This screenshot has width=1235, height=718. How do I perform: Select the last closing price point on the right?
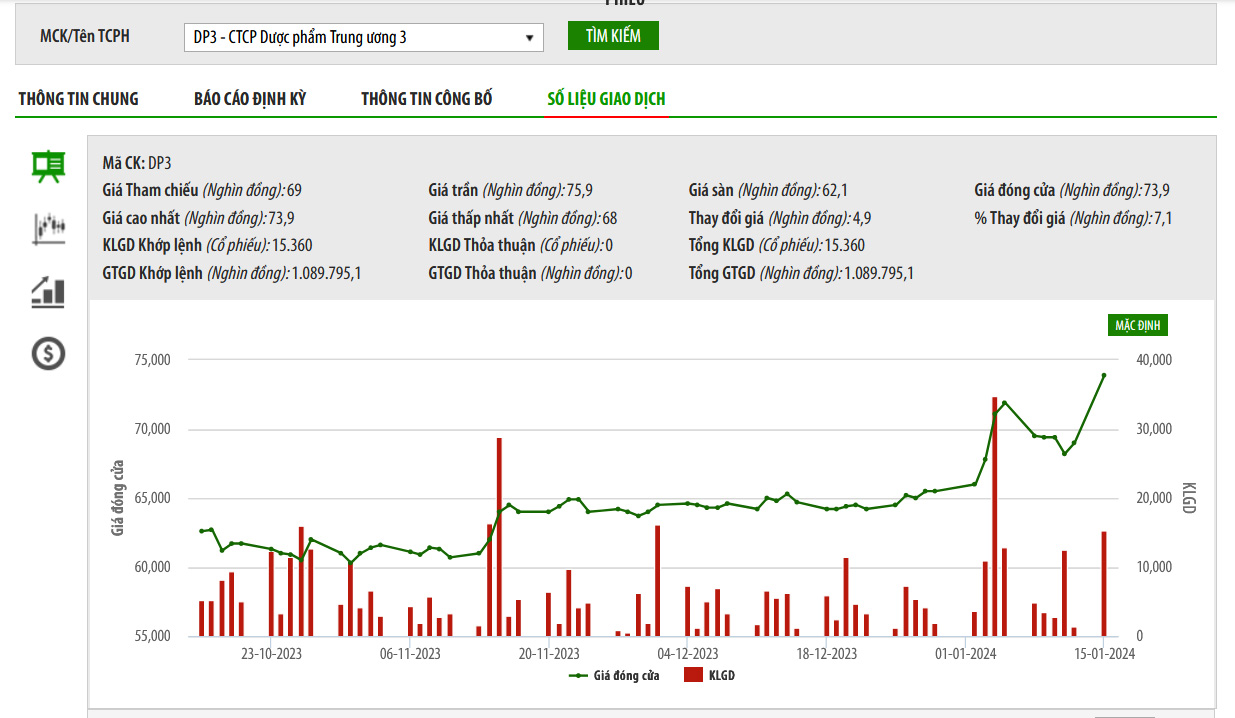[1104, 375]
